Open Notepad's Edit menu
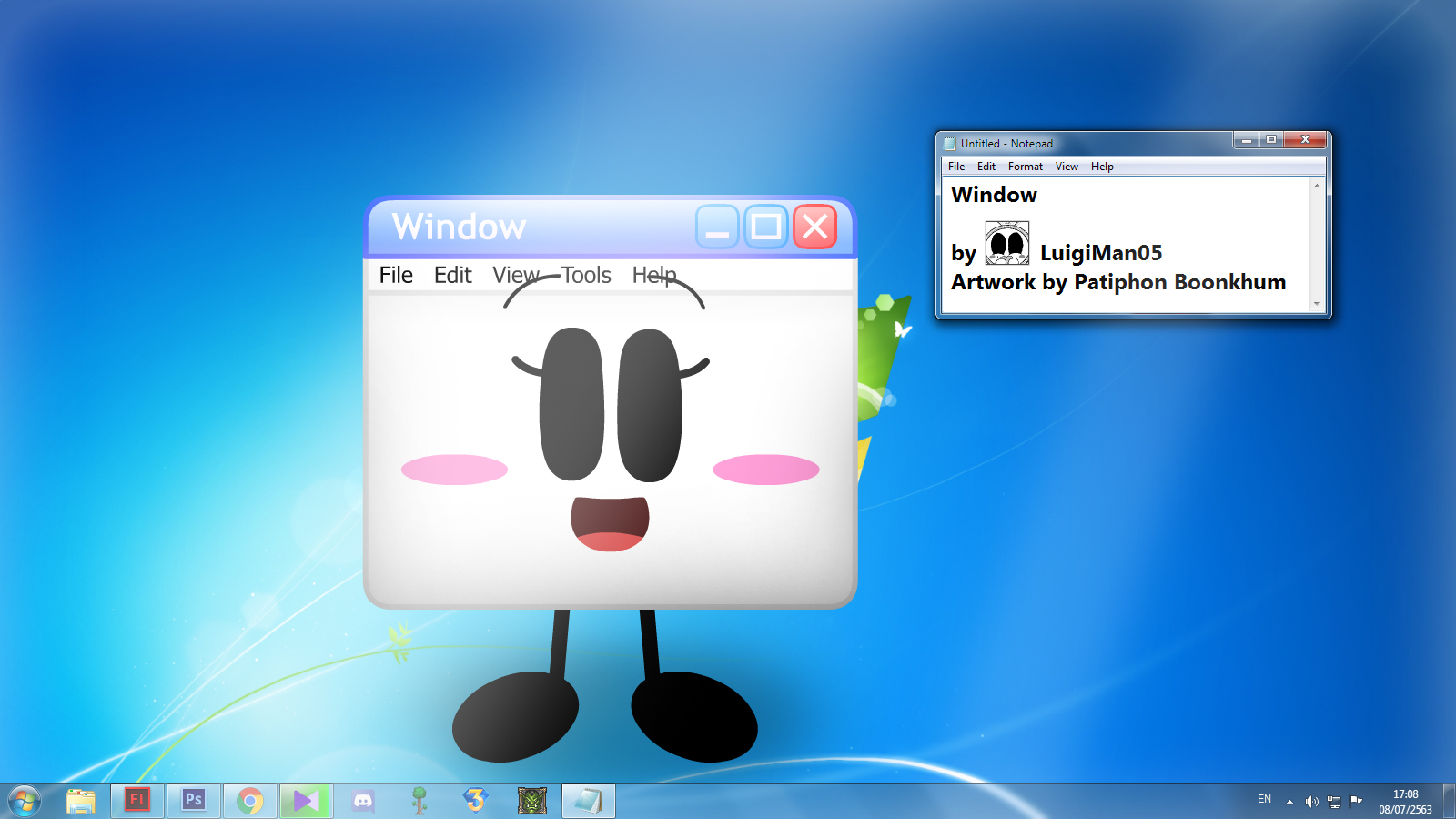 coord(986,167)
